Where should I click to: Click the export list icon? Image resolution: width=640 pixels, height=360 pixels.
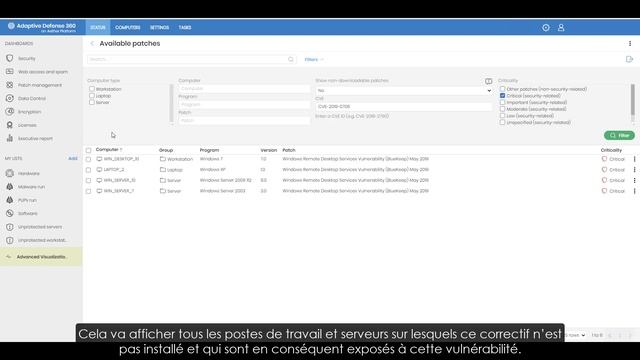[629, 60]
